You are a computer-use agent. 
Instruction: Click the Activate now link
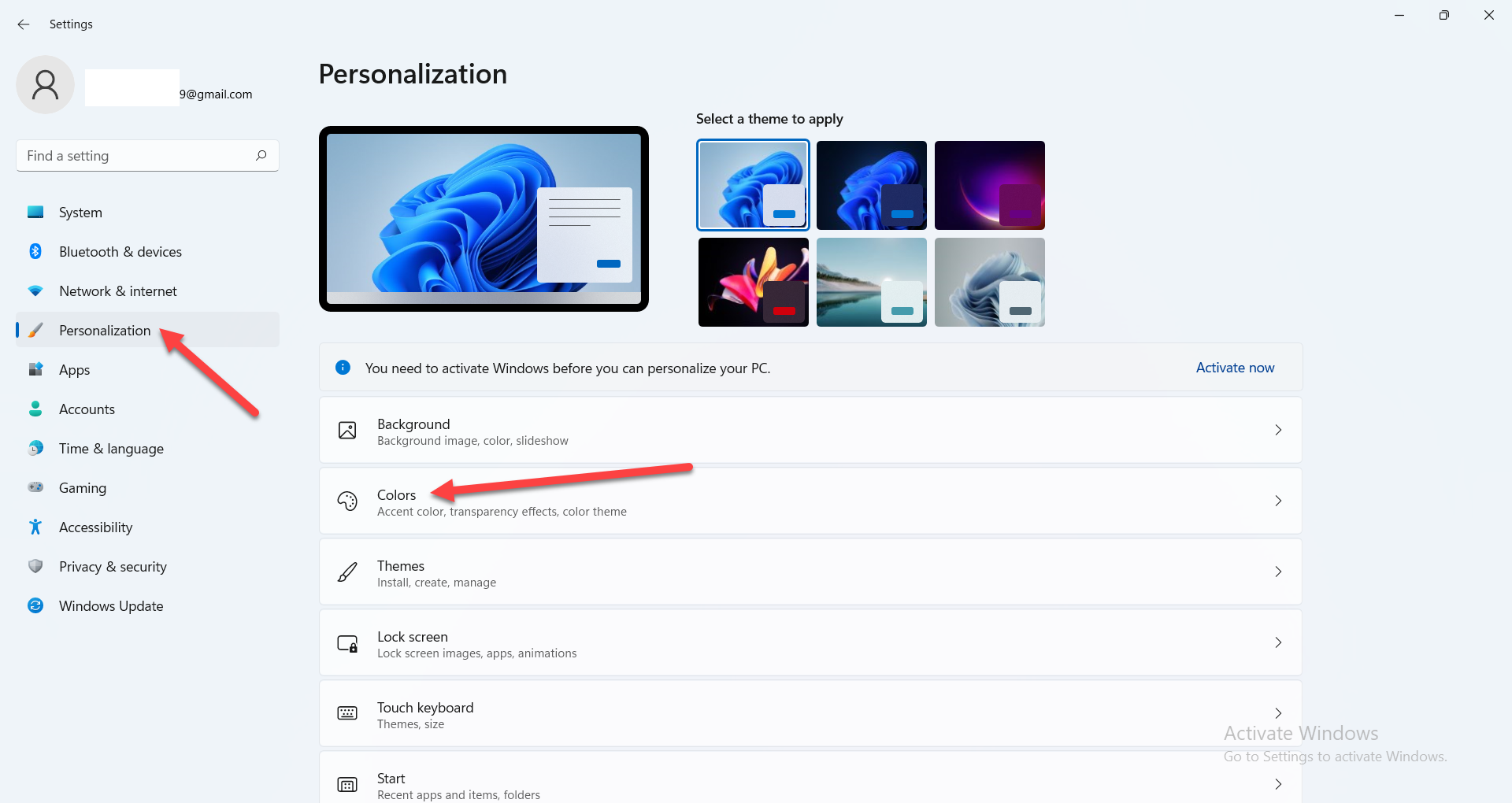pyautogui.click(x=1234, y=368)
